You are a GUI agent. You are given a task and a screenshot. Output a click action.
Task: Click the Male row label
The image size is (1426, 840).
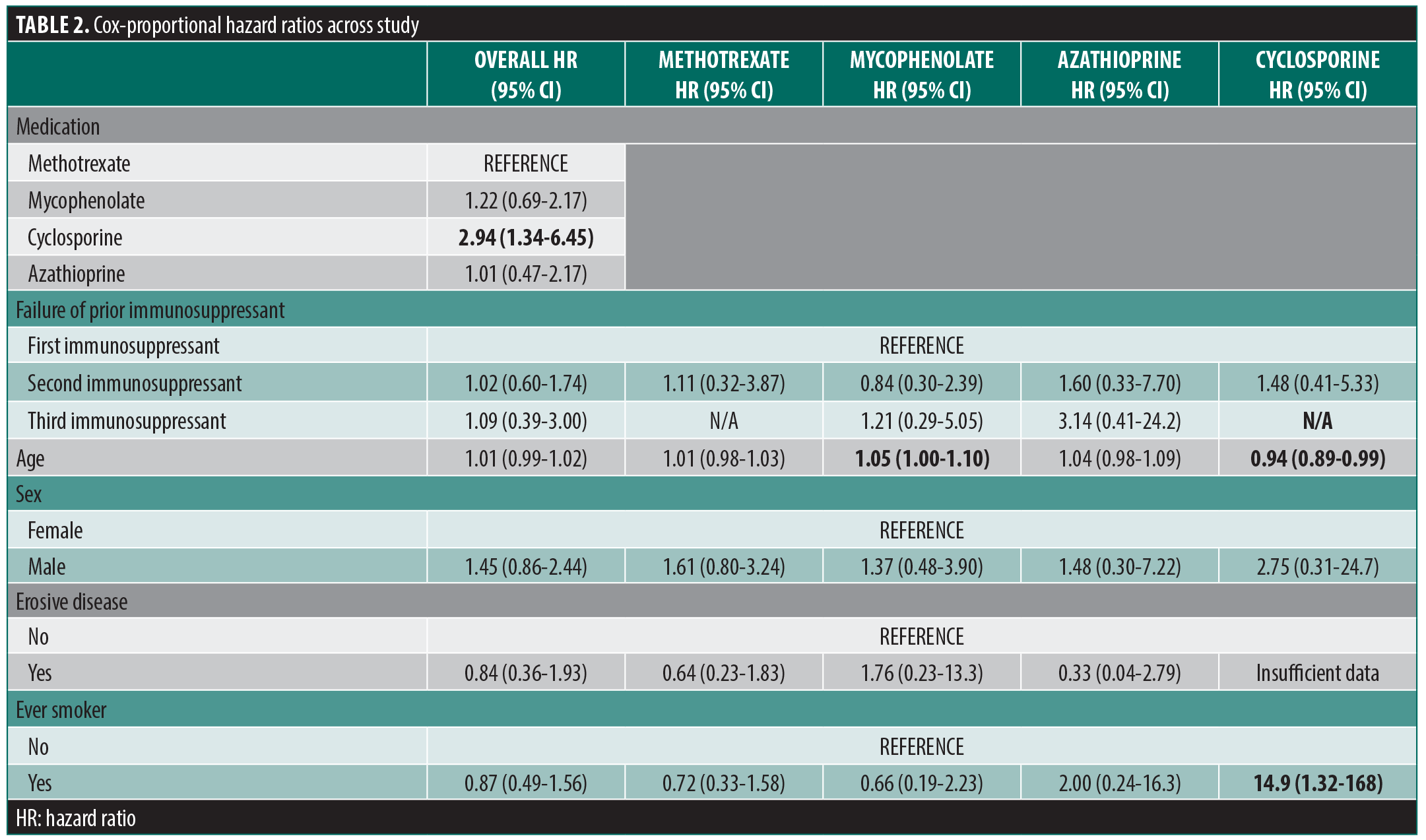click(x=47, y=567)
